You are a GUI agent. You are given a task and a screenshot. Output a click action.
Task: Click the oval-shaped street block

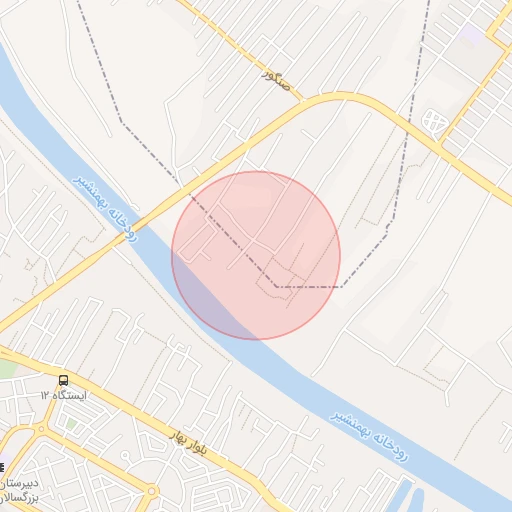click(x=434, y=121)
